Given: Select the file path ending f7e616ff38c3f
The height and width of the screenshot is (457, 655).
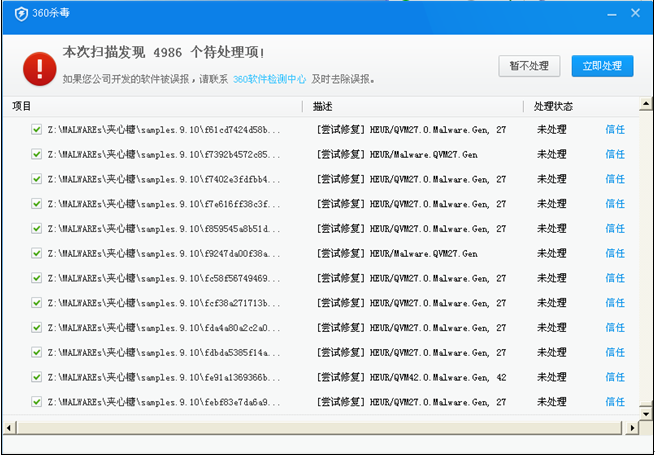Looking at the screenshot, I should coord(164,204).
